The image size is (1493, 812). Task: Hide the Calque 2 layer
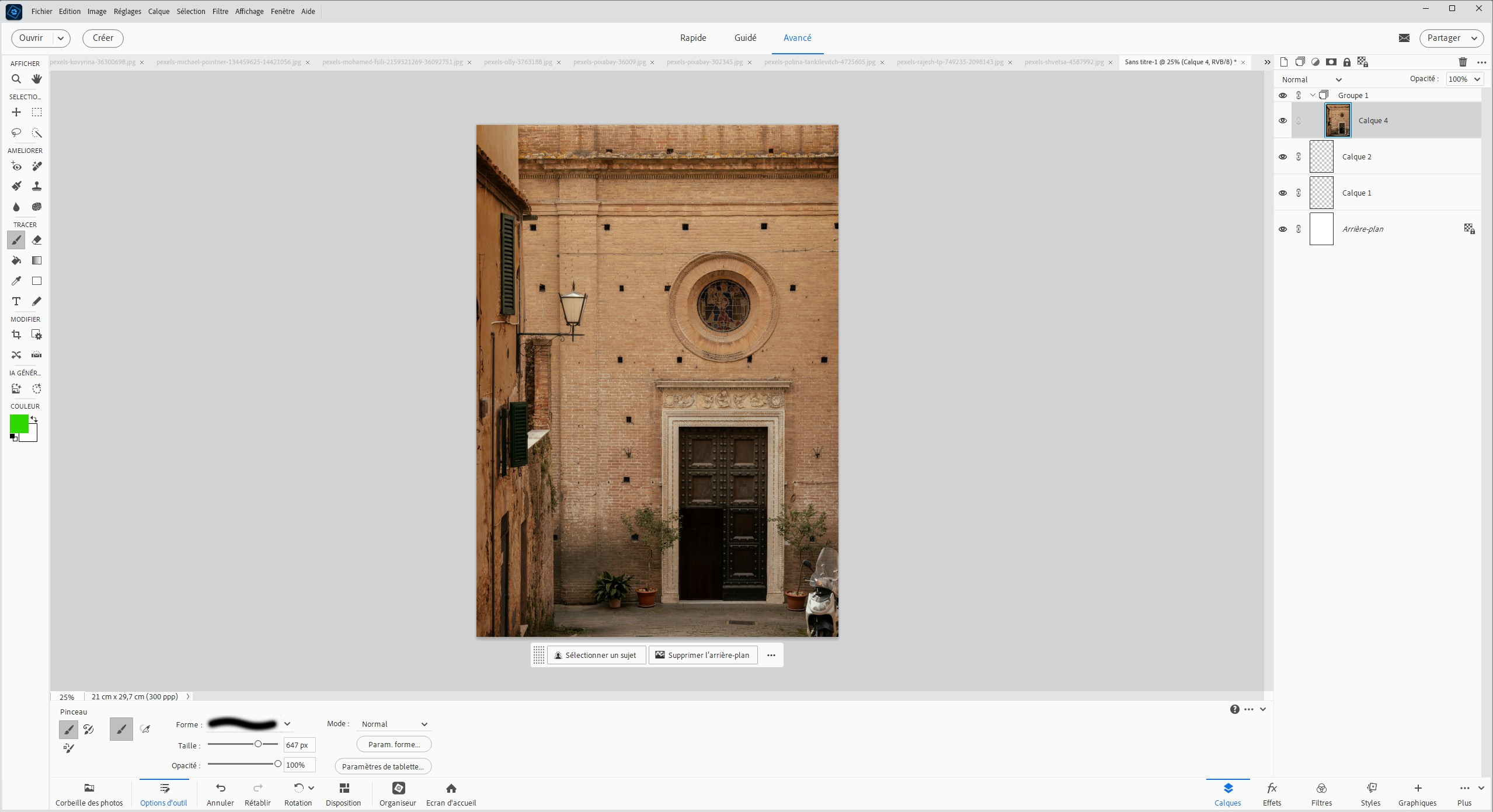pos(1282,156)
